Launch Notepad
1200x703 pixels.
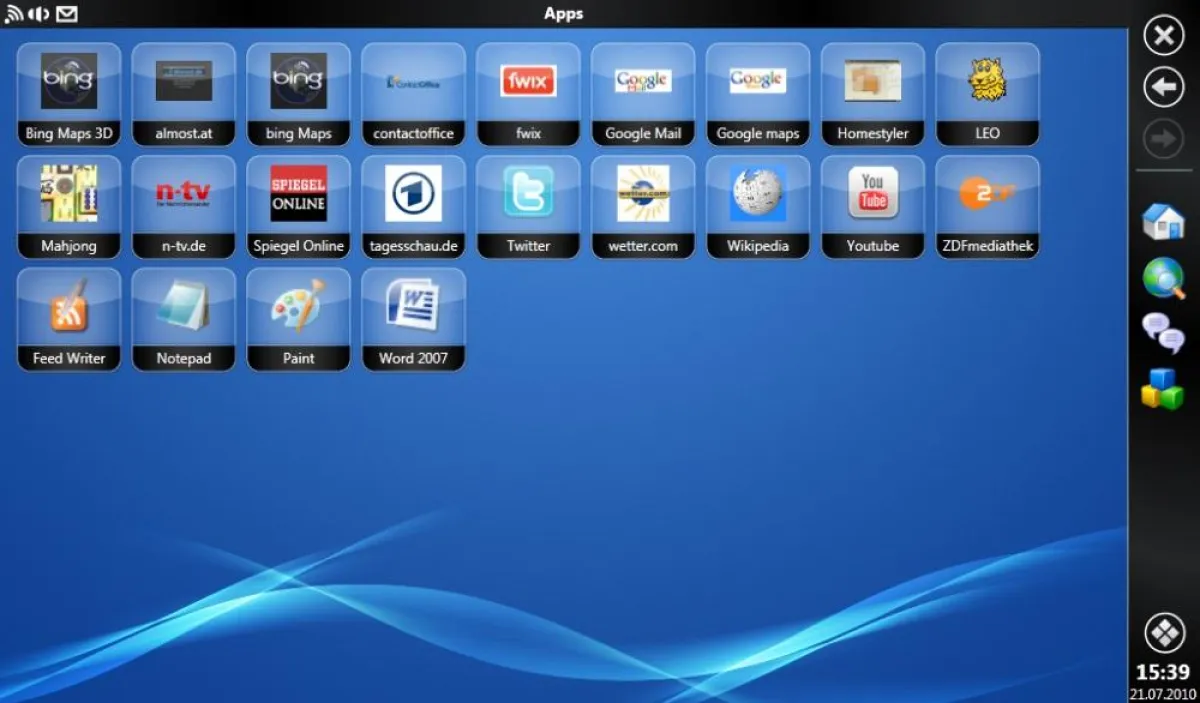[x=183, y=320]
